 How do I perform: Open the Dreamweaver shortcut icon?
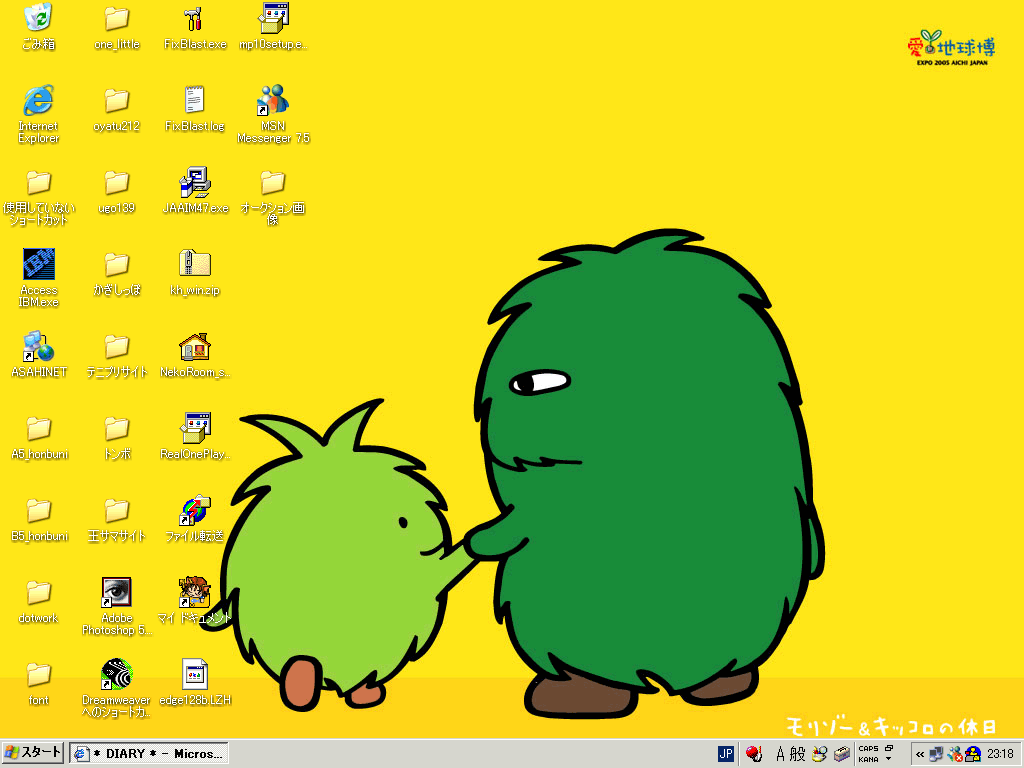117,688
